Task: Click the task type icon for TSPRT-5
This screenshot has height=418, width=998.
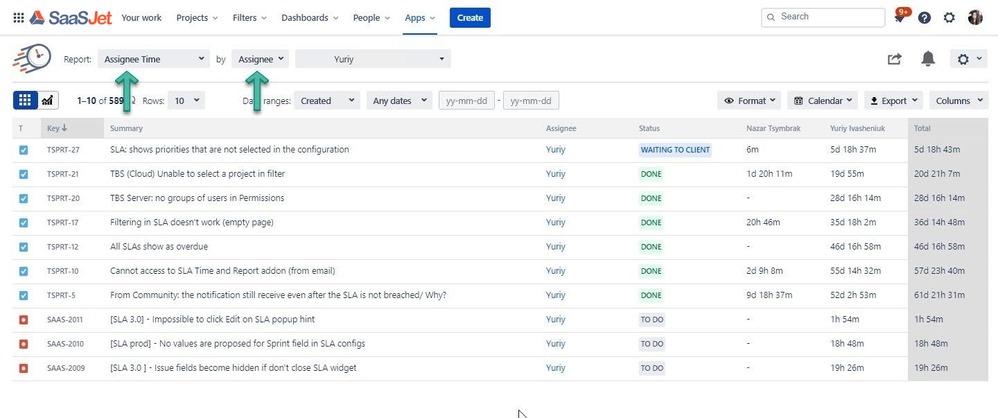Action: pos(24,295)
